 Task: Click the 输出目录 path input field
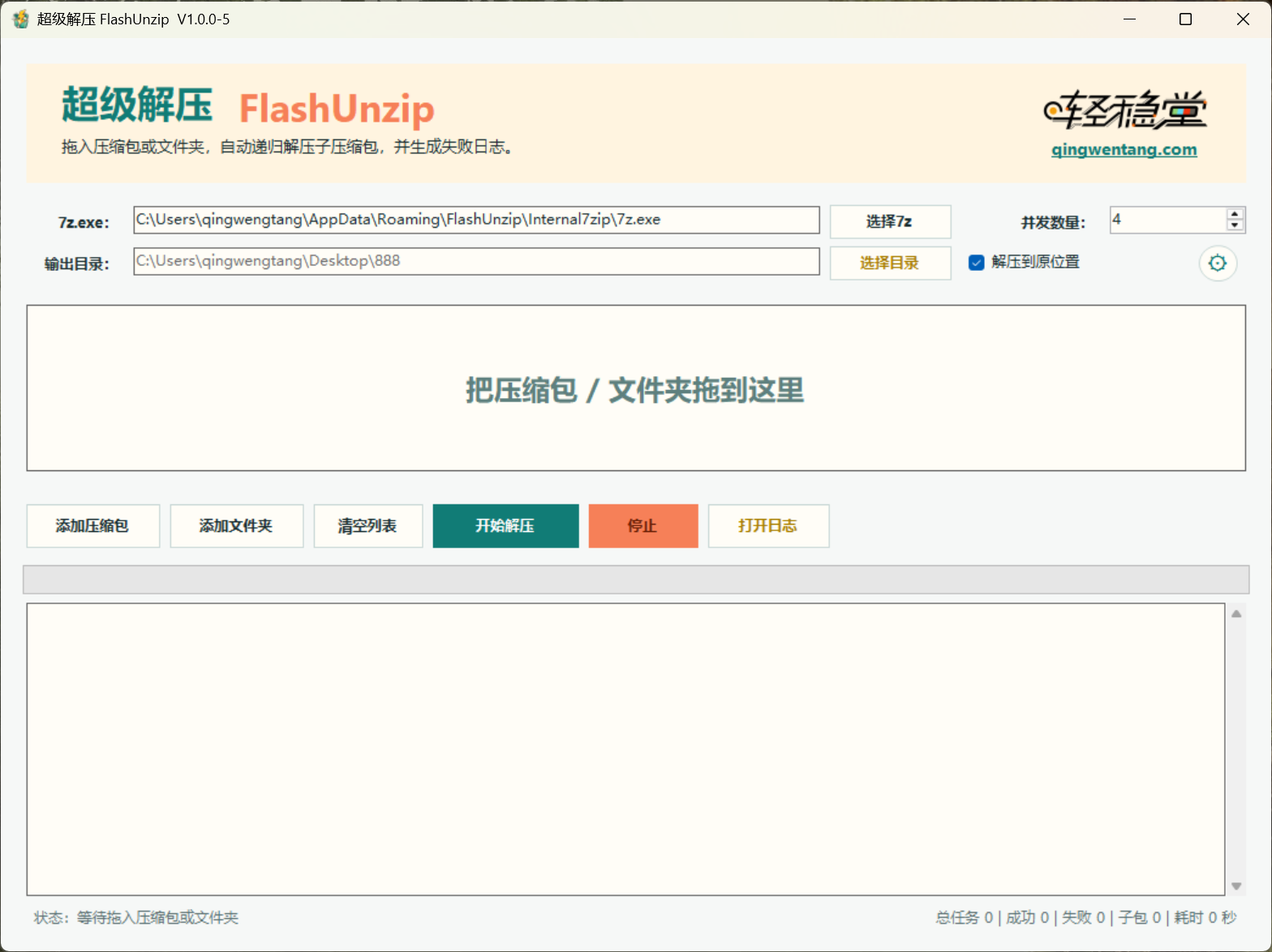[476, 261]
